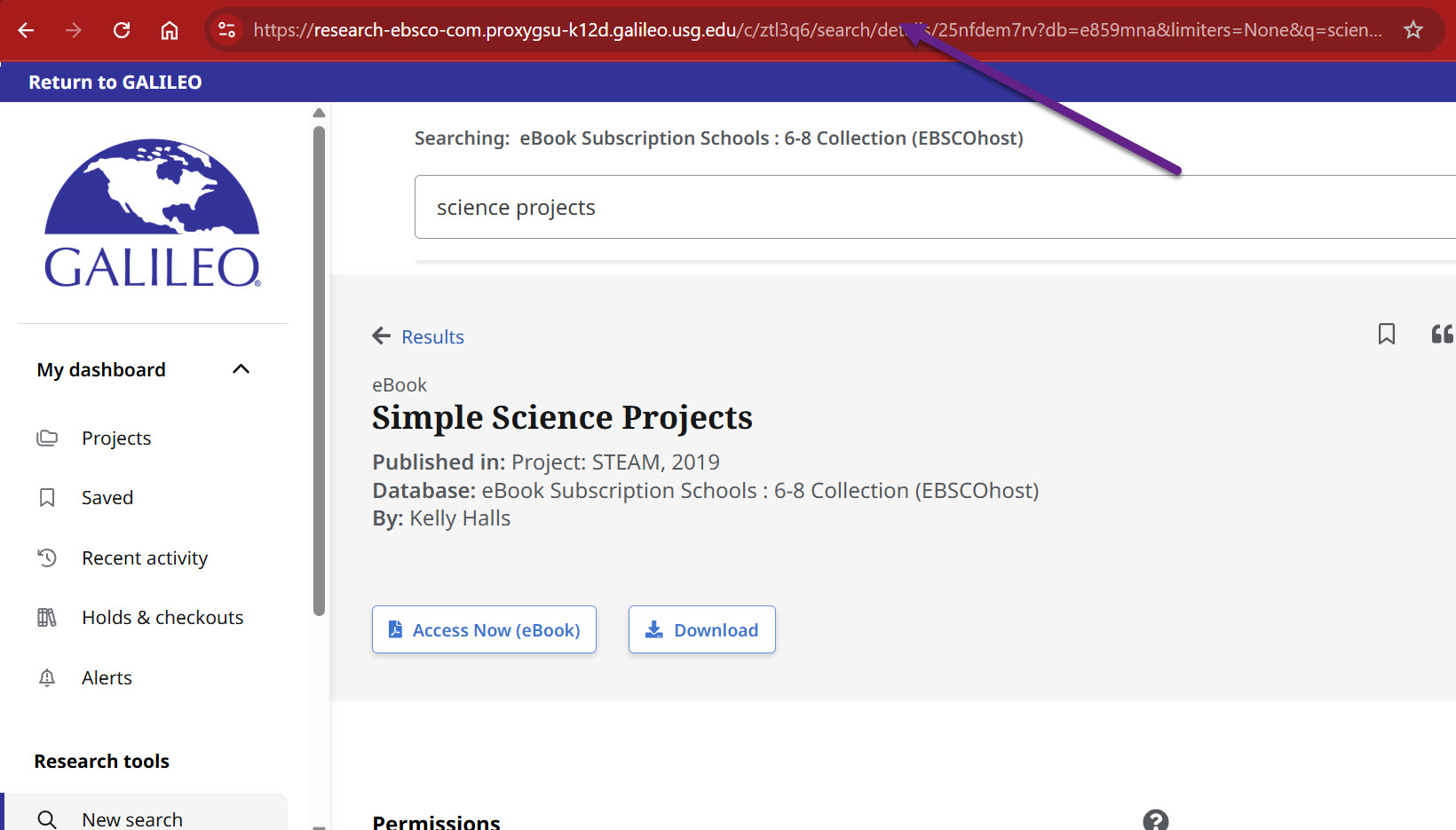Open the Cite quotation mark icon
The image size is (1456, 830).
1443,334
